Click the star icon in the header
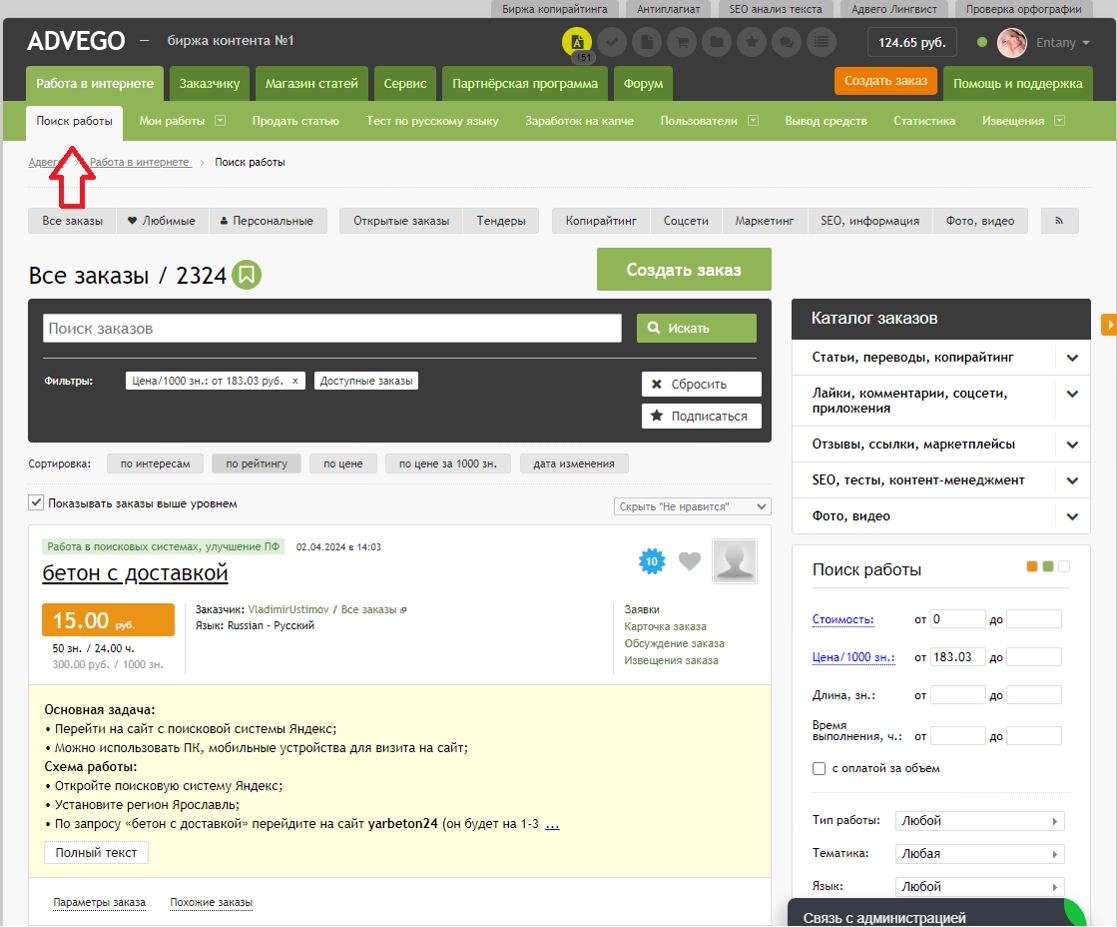1117x927 pixels. pyautogui.click(x=752, y=42)
